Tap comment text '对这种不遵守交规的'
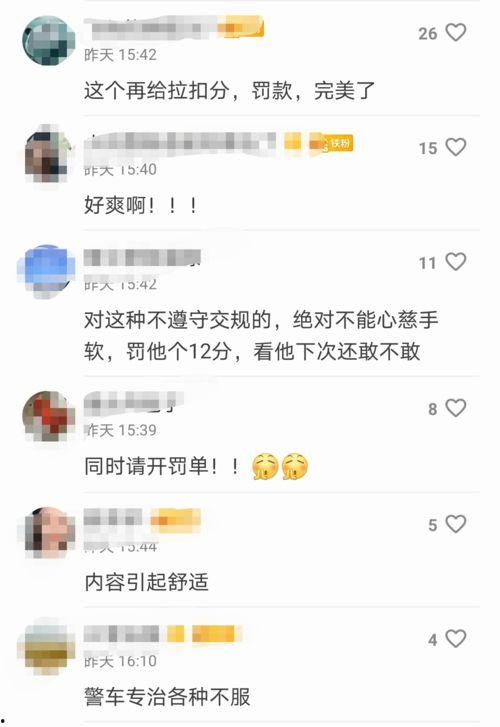The image size is (500, 727). point(178,320)
